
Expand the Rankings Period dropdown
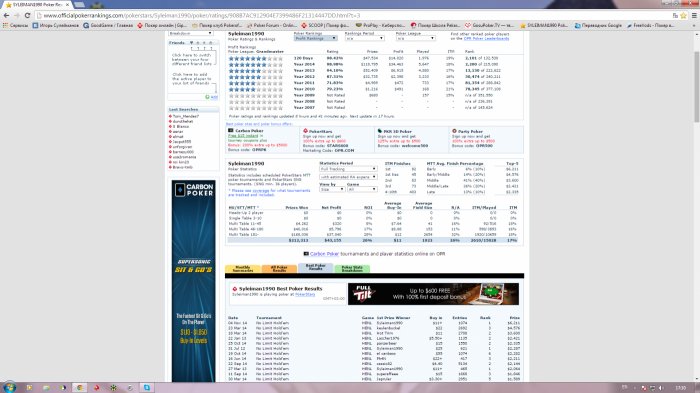click(x=364, y=38)
